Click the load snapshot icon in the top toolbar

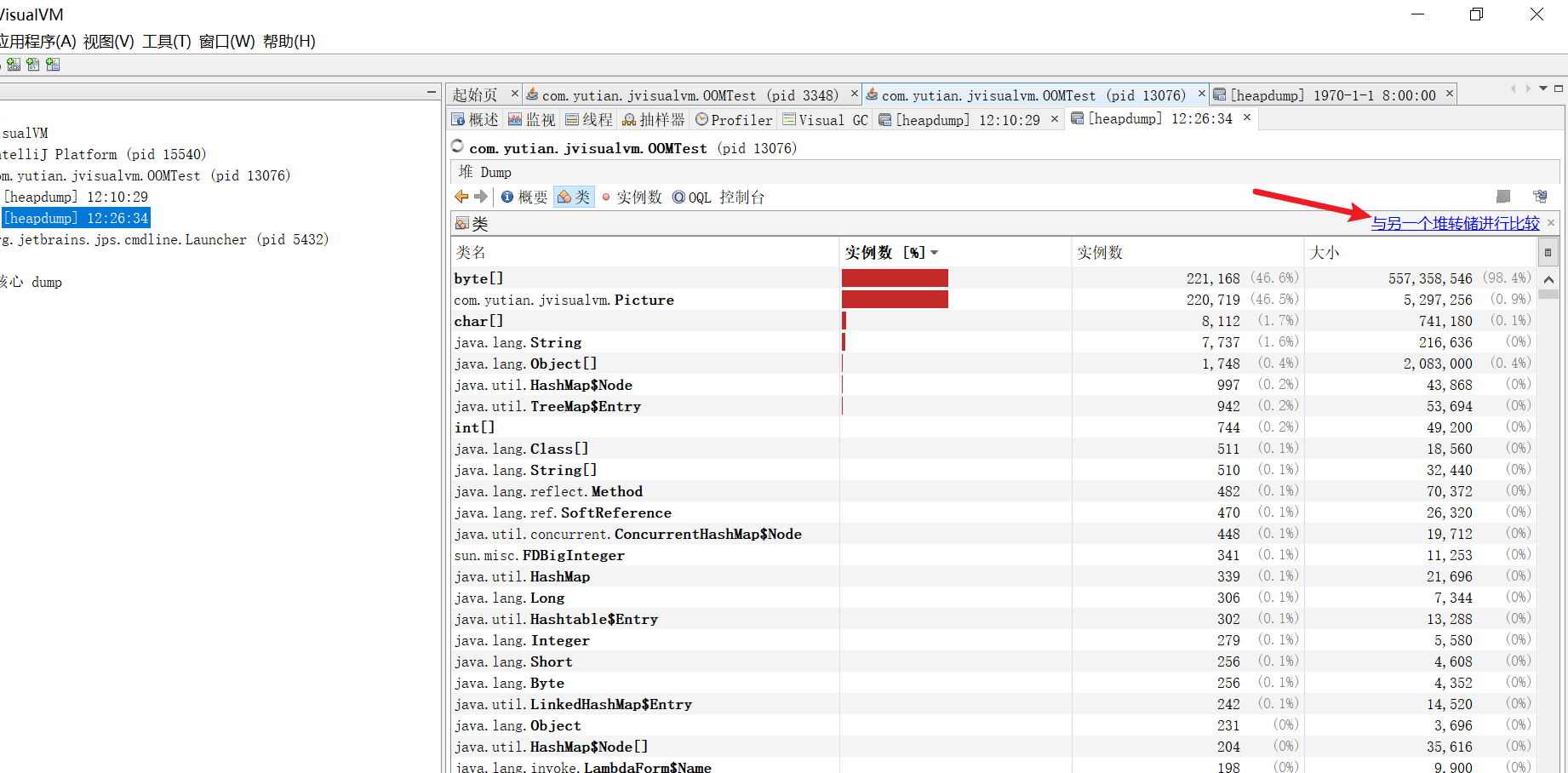click(x=33, y=65)
